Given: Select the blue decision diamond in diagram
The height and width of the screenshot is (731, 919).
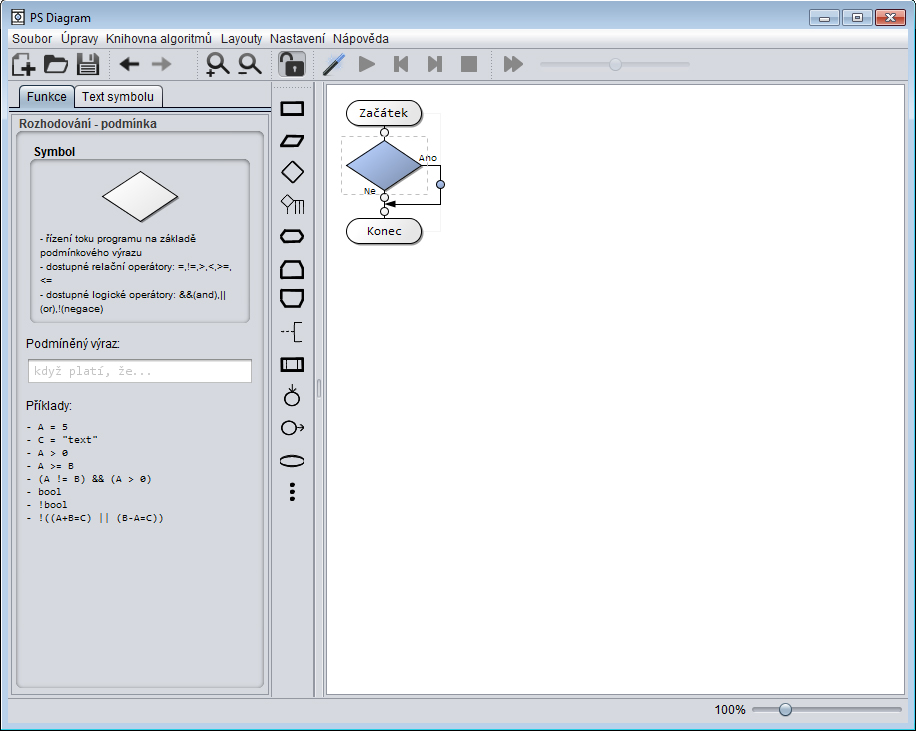Looking at the screenshot, I should [384, 165].
